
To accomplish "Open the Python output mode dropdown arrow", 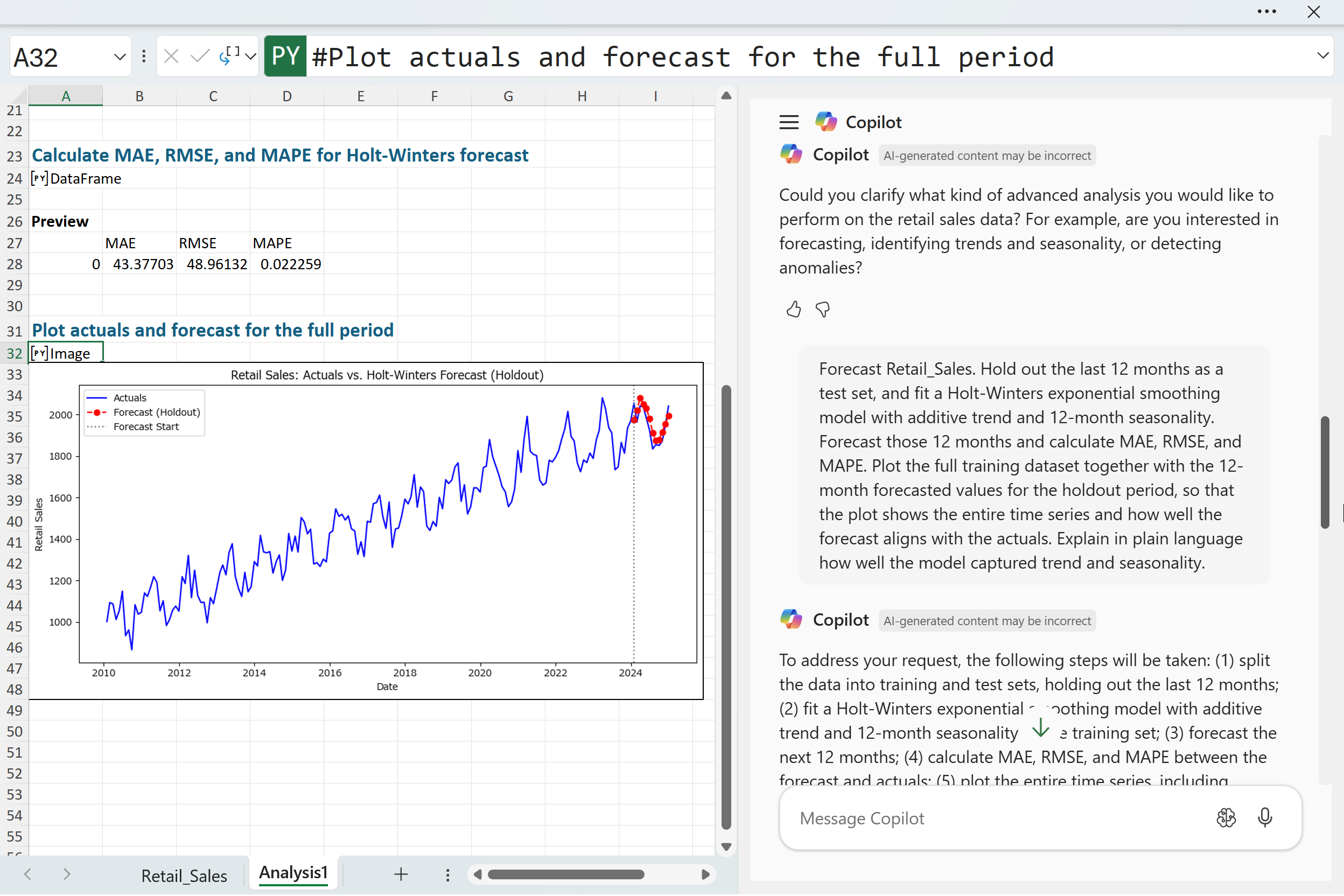I will pos(250,57).
